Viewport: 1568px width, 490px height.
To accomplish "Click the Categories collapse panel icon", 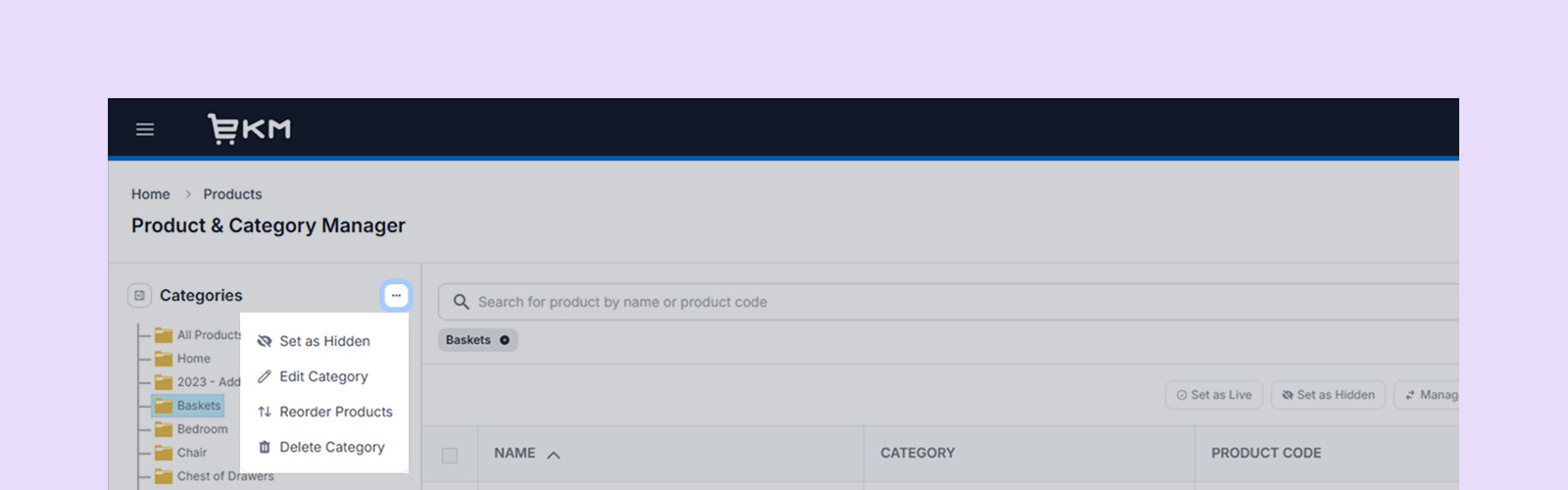I will point(139,295).
